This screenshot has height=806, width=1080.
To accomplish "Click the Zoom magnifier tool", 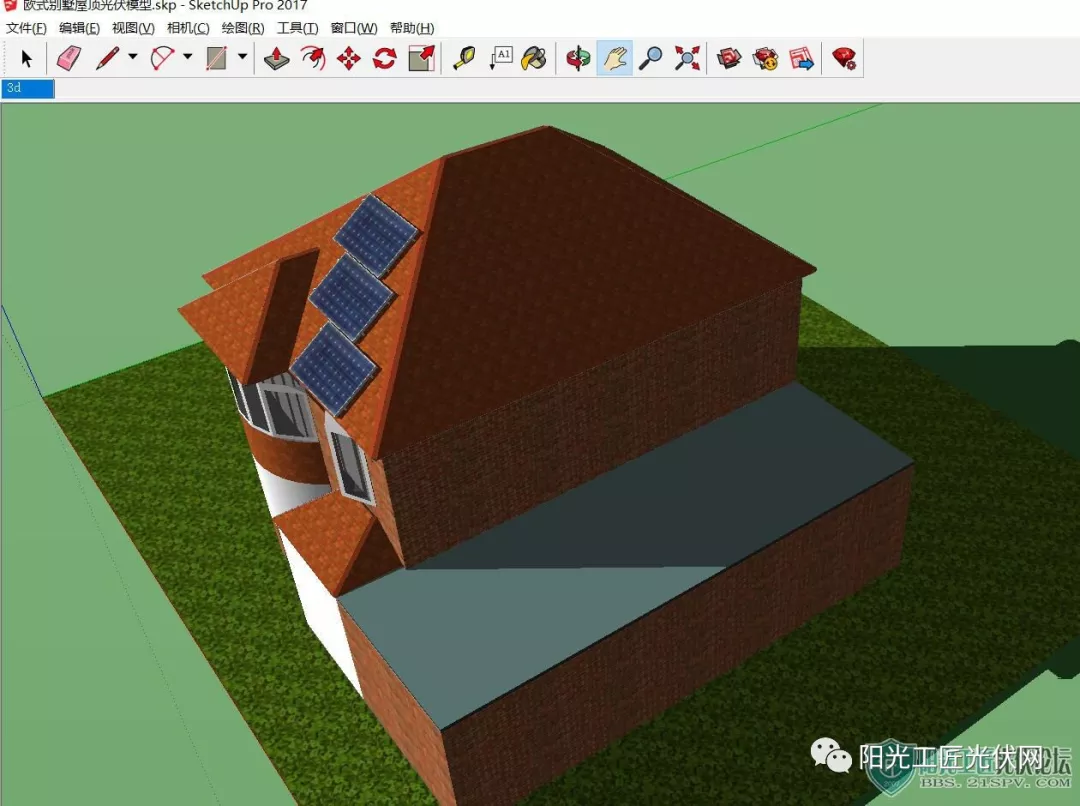I will tap(650, 59).
